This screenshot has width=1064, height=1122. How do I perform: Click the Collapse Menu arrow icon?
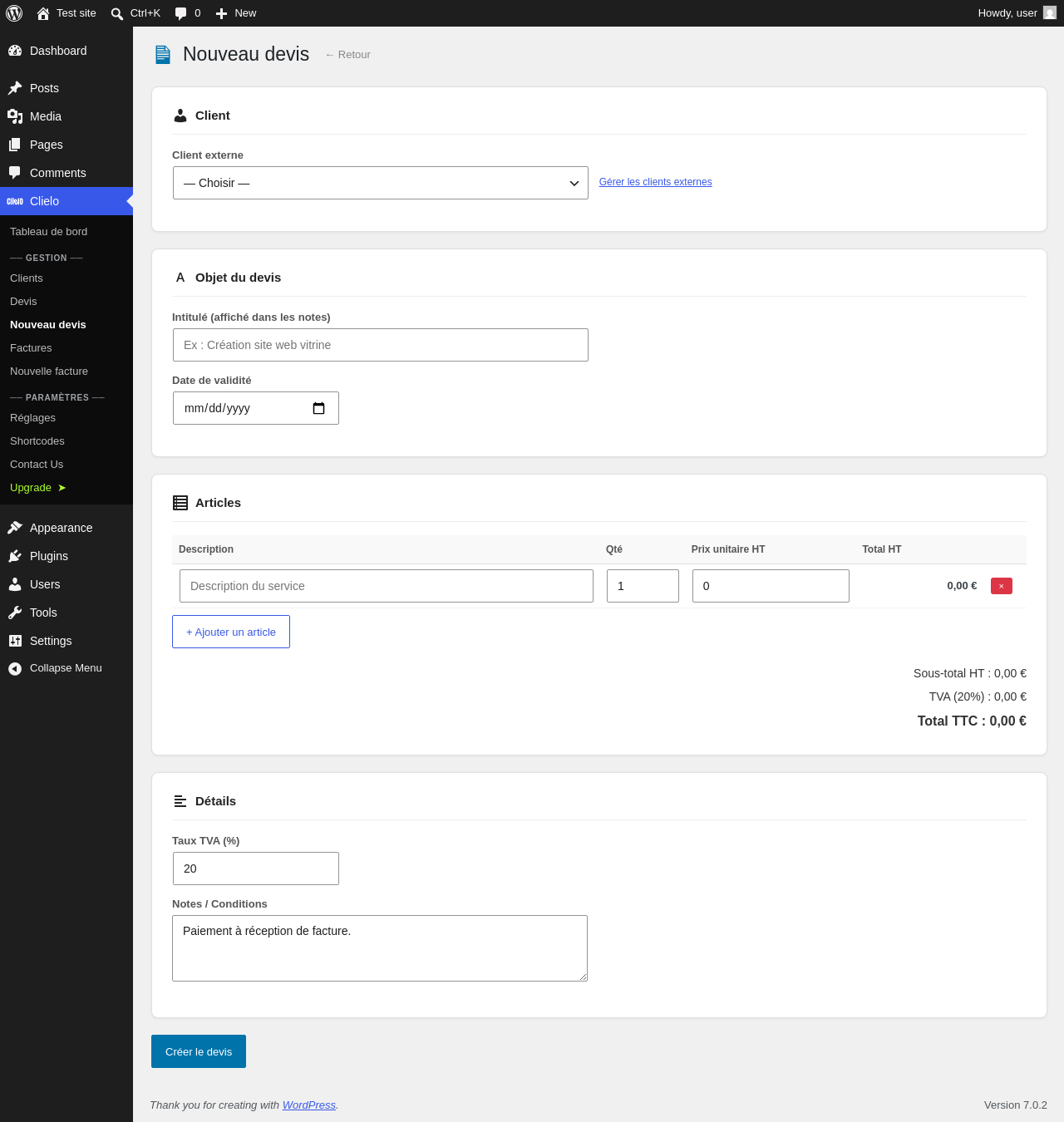click(x=15, y=668)
